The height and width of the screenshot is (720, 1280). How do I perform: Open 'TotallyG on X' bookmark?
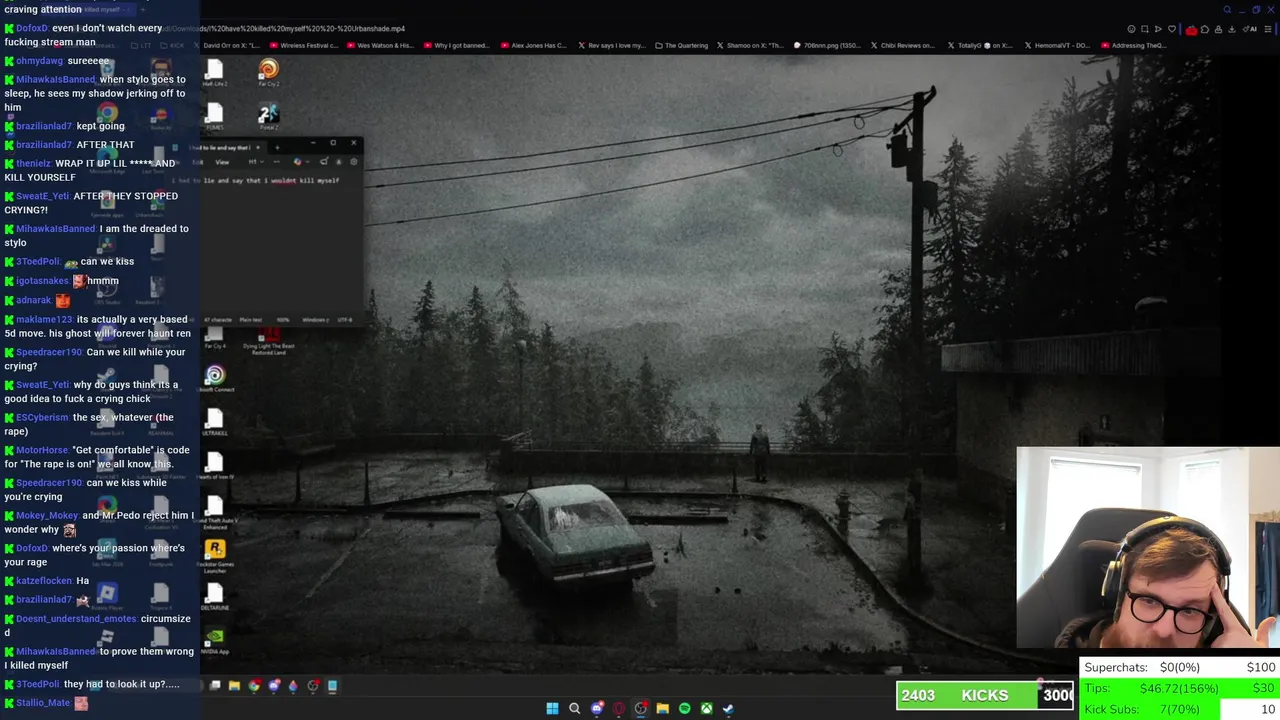click(979, 45)
